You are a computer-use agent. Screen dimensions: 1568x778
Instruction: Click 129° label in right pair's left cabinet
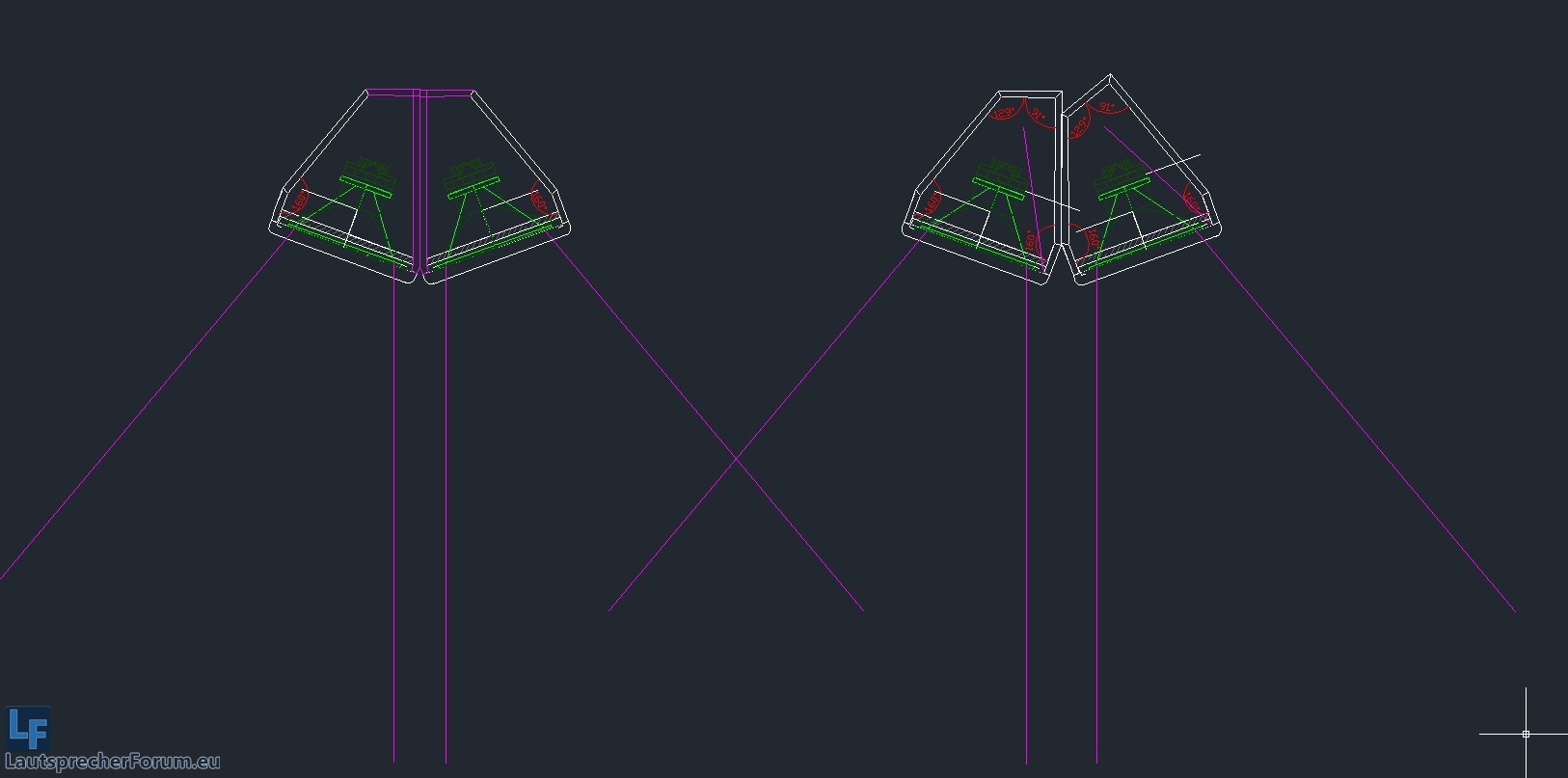click(x=1004, y=115)
